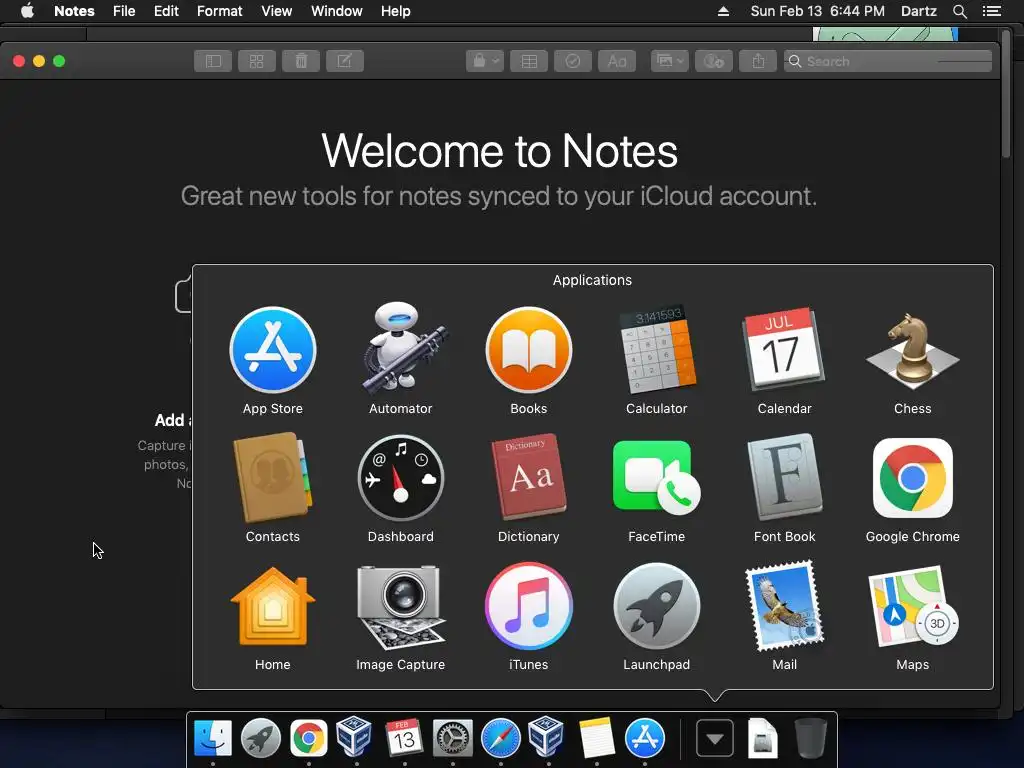
Task: Open the Calendar app with JUL 17 icon
Action: [x=784, y=349]
